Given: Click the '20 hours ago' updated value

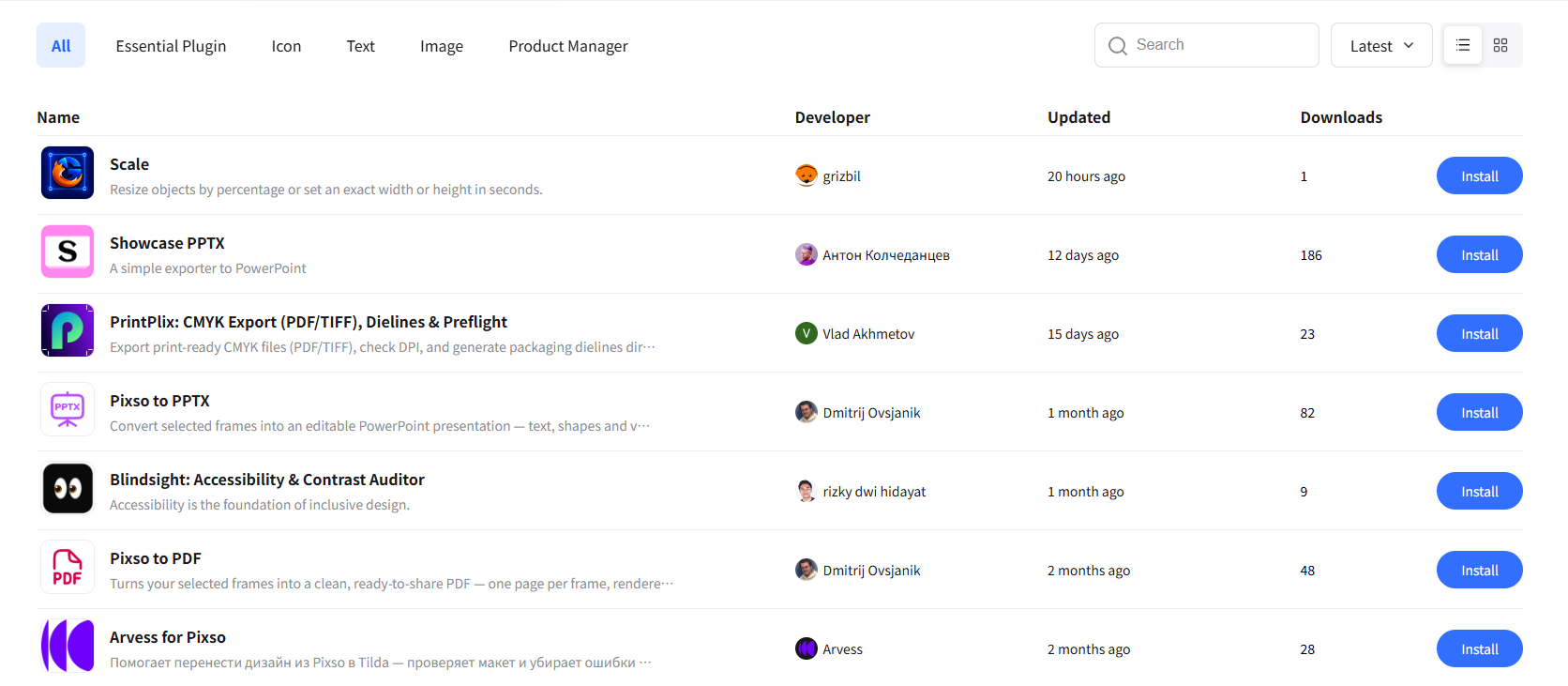Looking at the screenshot, I should click(x=1086, y=176).
